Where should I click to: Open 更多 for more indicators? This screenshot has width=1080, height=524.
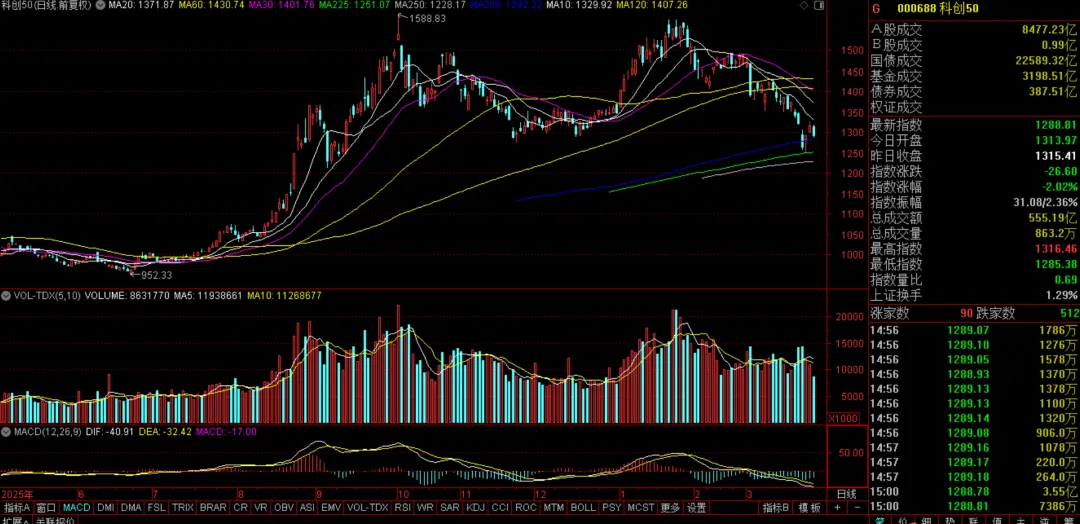(x=670, y=507)
